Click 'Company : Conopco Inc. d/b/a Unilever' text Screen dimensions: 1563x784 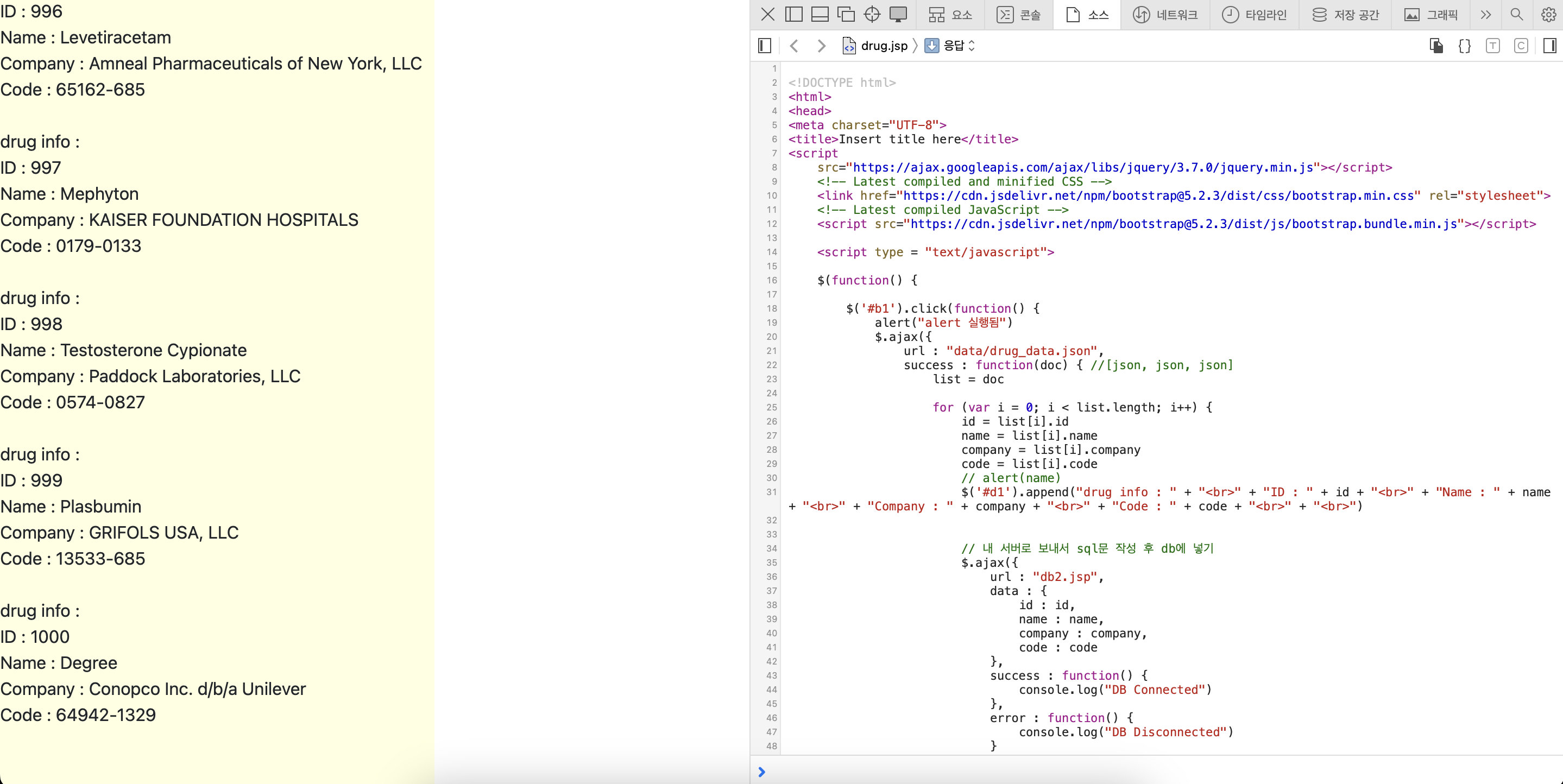[153, 689]
